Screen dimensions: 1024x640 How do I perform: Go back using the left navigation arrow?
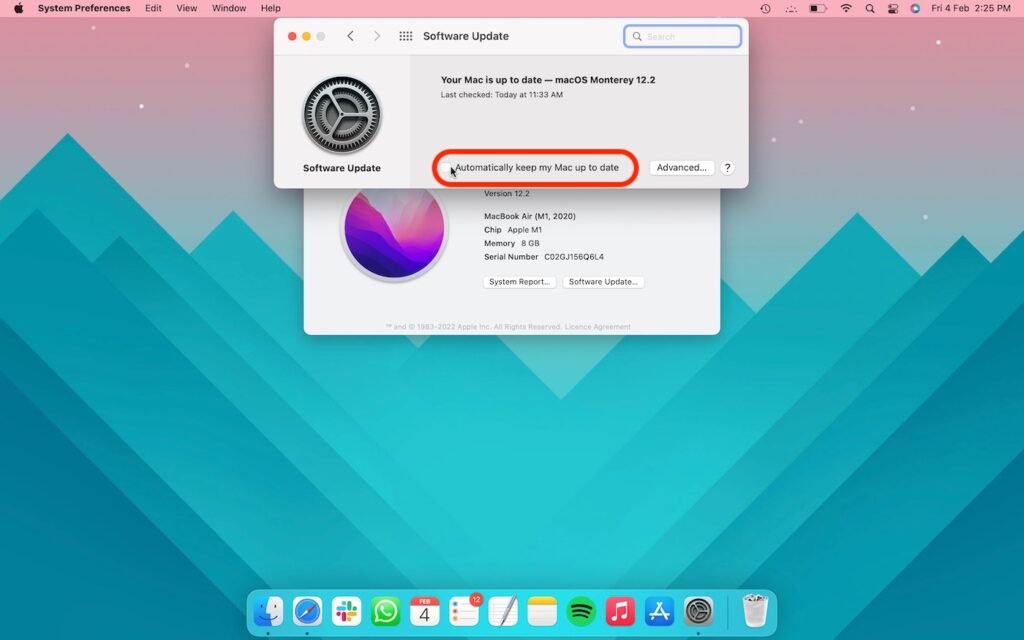coord(350,35)
